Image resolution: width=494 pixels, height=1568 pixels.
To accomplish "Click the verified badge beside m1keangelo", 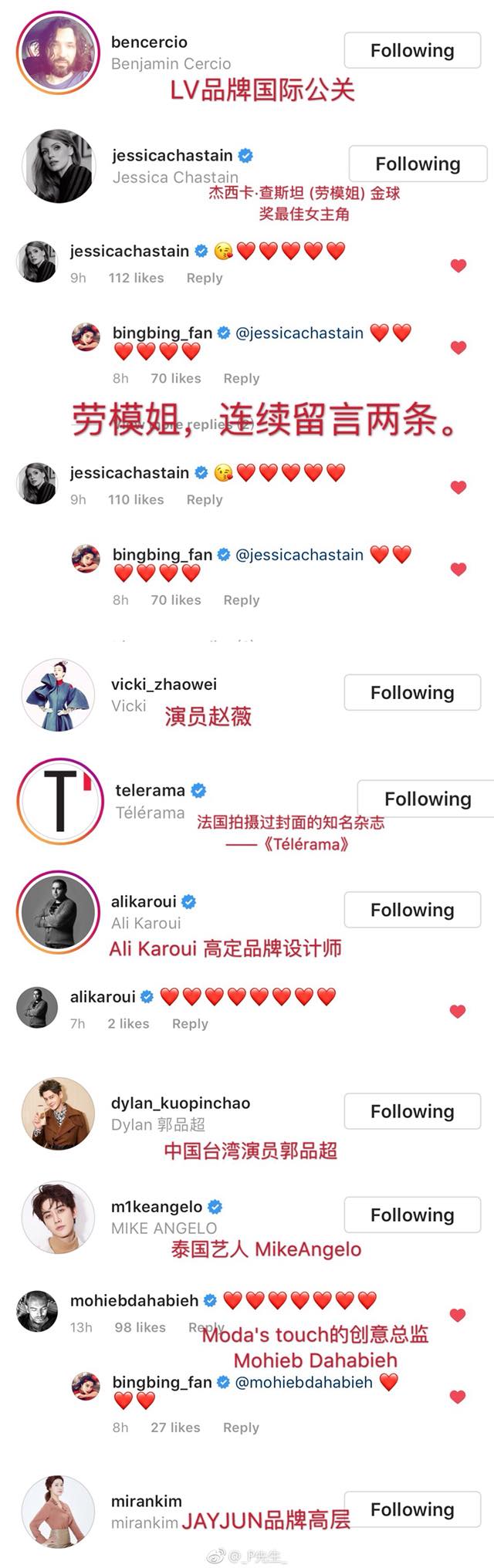I will click(215, 1206).
